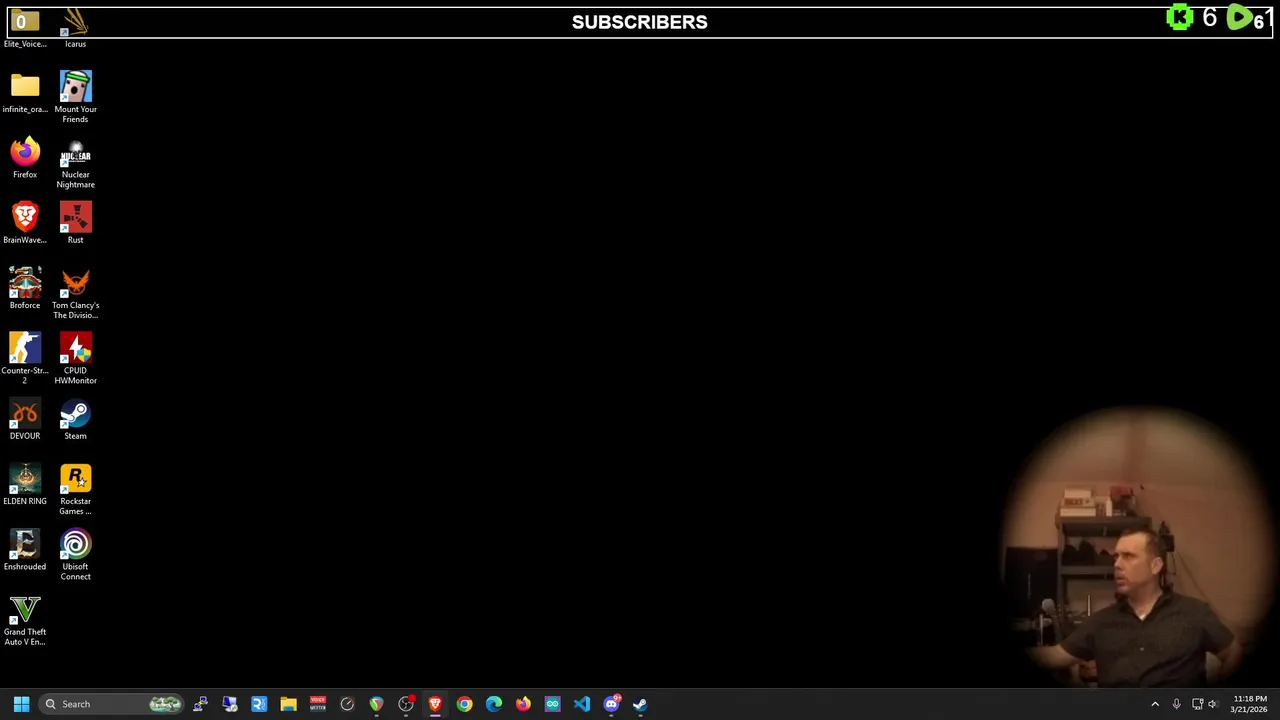The image size is (1280, 720).
Task: Launch Steam from the desktop icon
Action: pyautogui.click(x=75, y=419)
